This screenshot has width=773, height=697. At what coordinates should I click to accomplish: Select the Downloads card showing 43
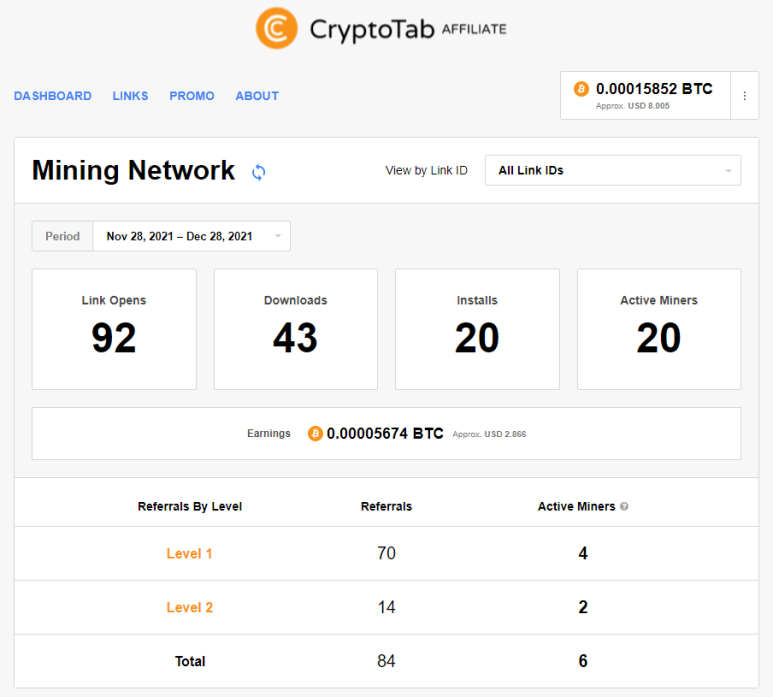[x=296, y=329]
